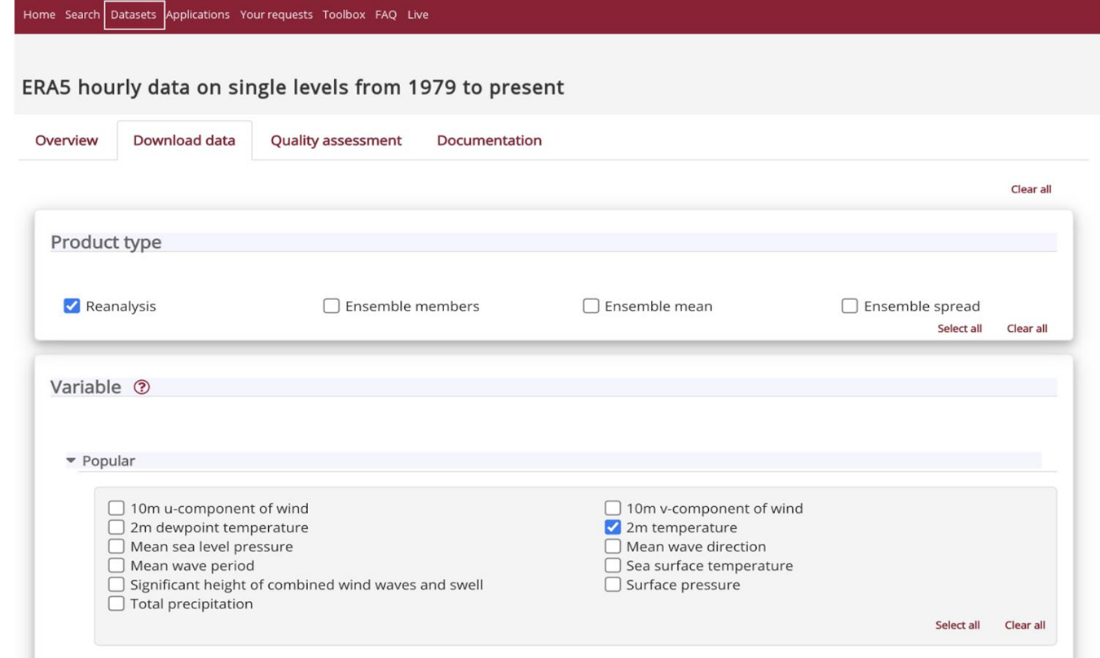Enable the Ensemble mean checkbox
The width and height of the screenshot is (1100, 658).
click(x=591, y=306)
